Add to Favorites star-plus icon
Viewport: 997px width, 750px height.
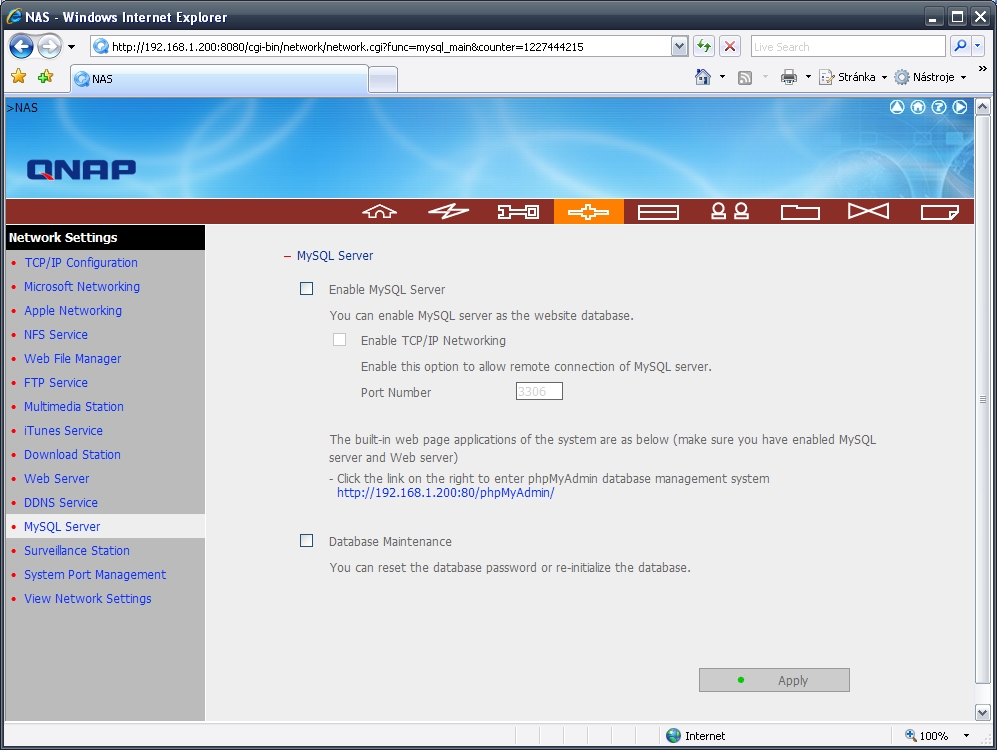(46, 77)
